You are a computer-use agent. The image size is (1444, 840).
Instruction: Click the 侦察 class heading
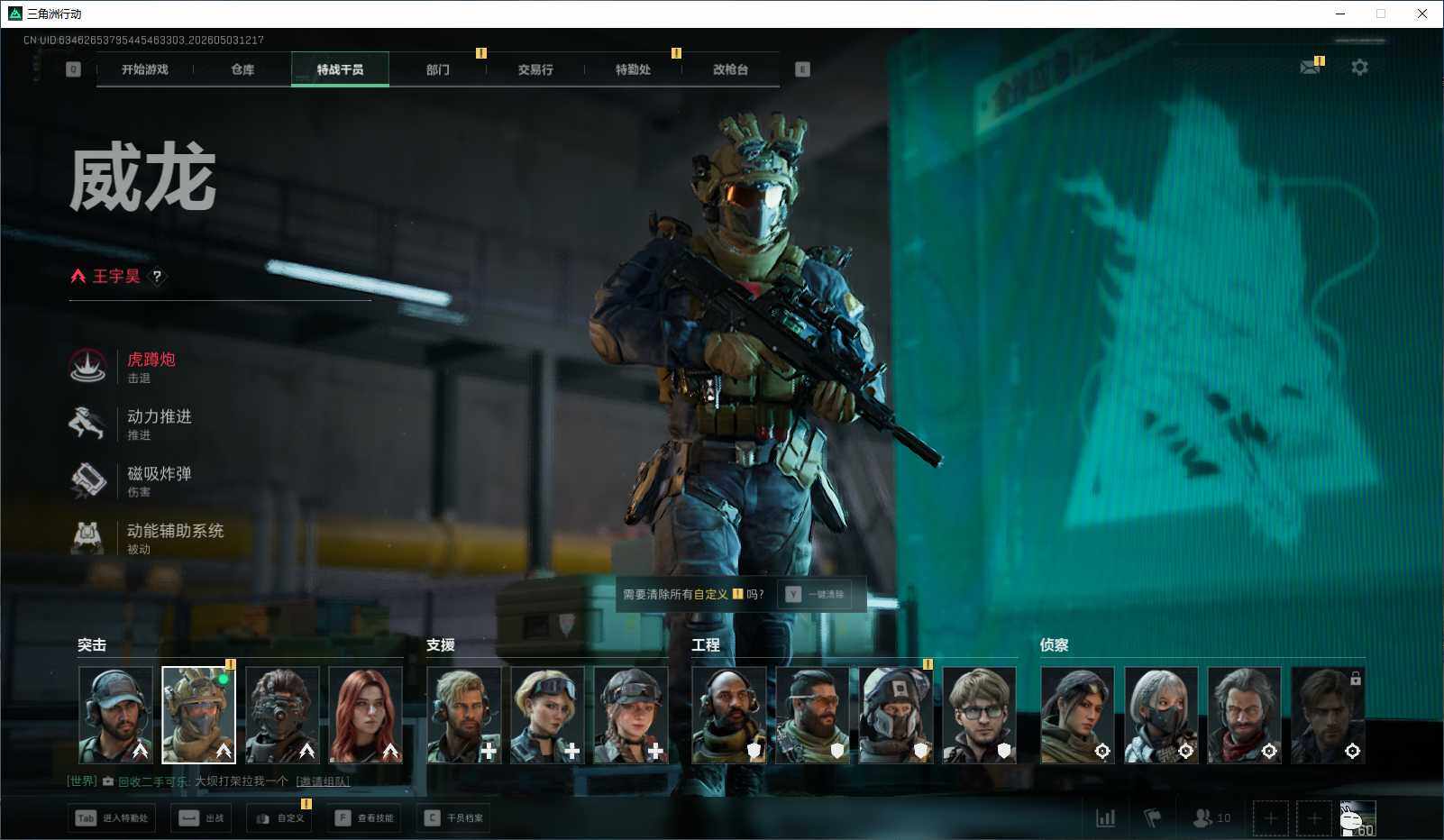tap(1055, 645)
